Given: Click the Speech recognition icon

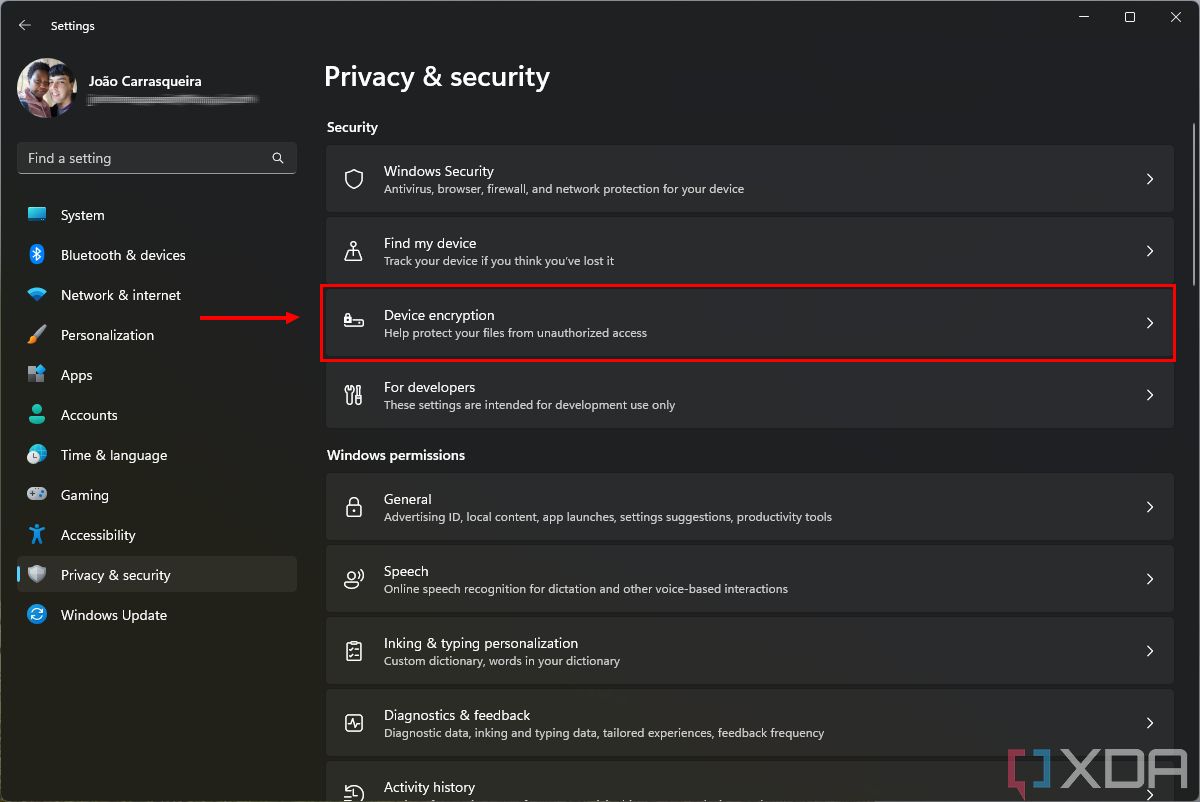Looking at the screenshot, I should coord(353,579).
